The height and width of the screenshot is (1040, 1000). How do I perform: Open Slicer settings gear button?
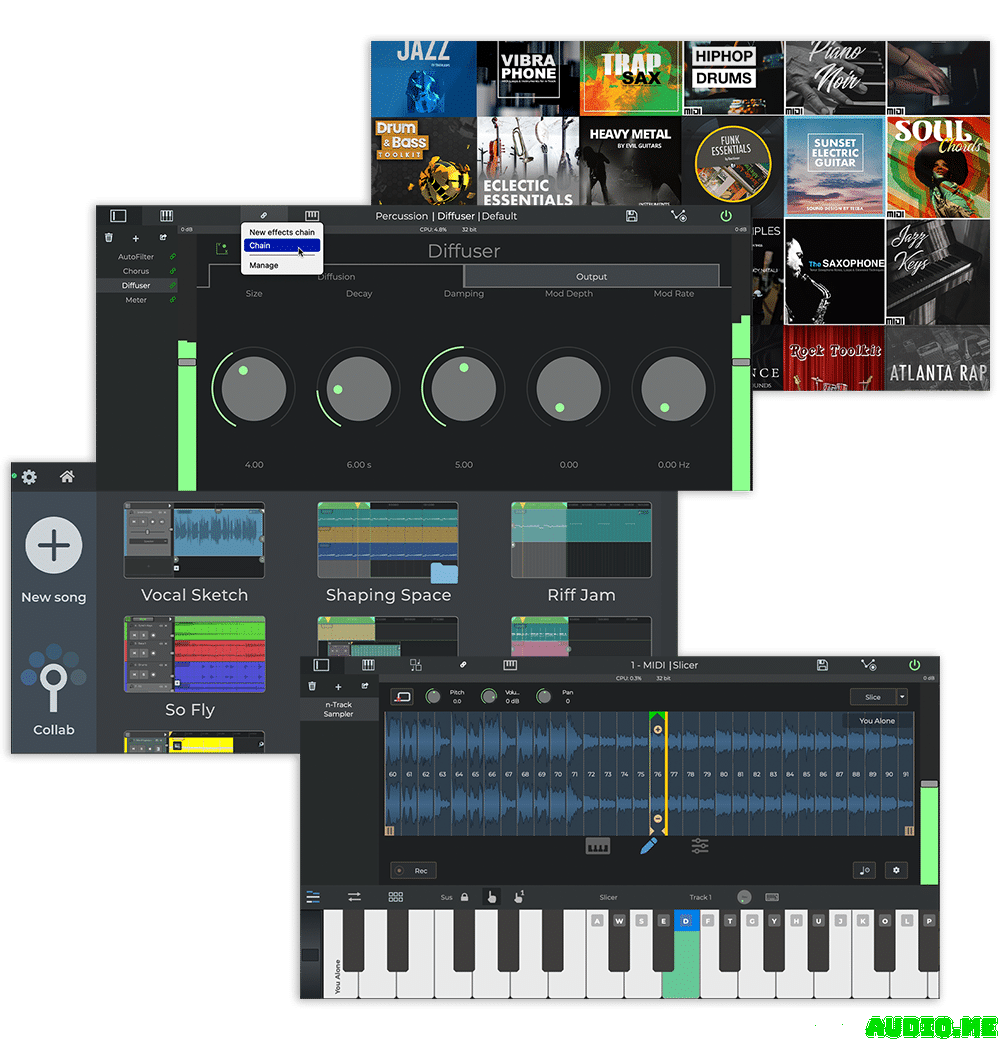click(896, 870)
